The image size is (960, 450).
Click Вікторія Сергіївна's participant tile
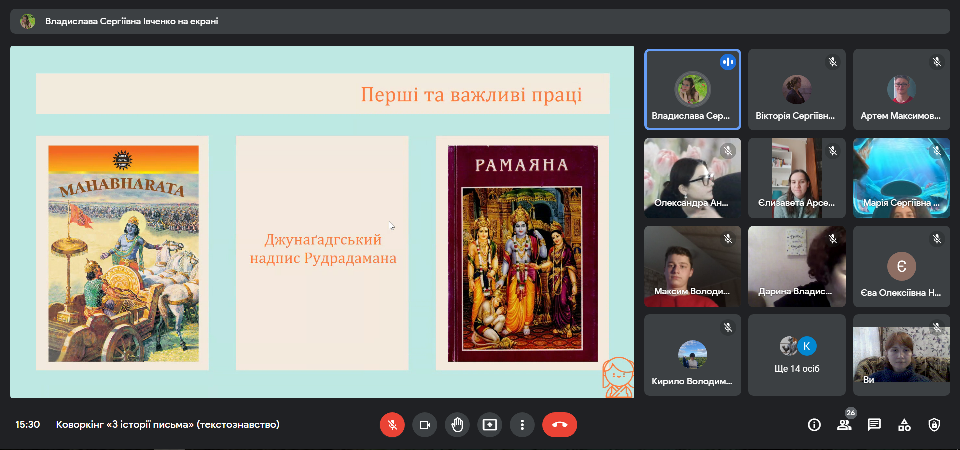[x=797, y=89]
